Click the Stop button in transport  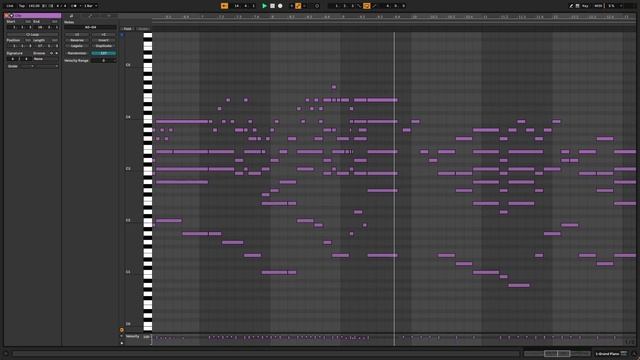pos(272,6)
